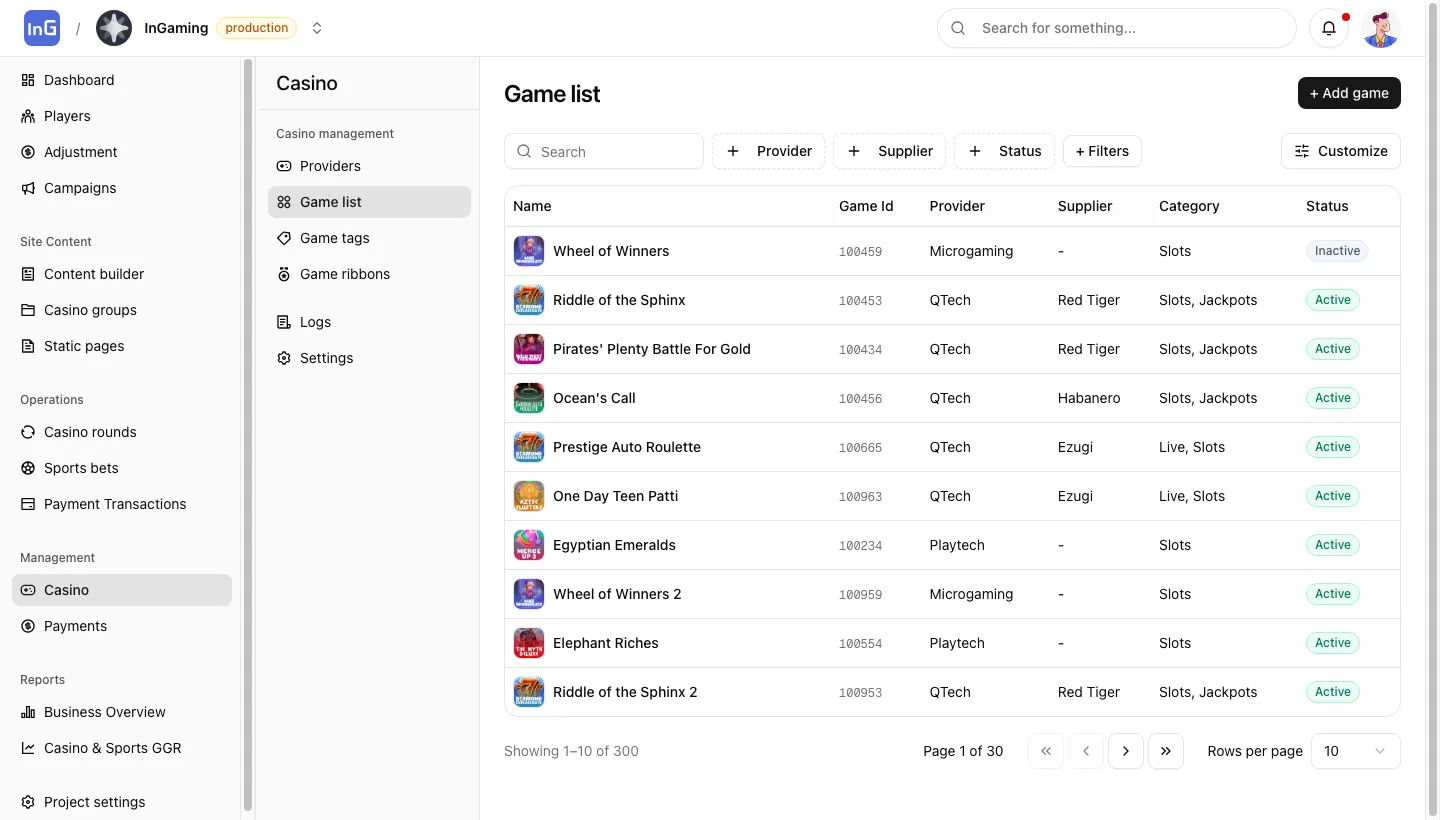Open the profile avatar menu

(x=1381, y=28)
